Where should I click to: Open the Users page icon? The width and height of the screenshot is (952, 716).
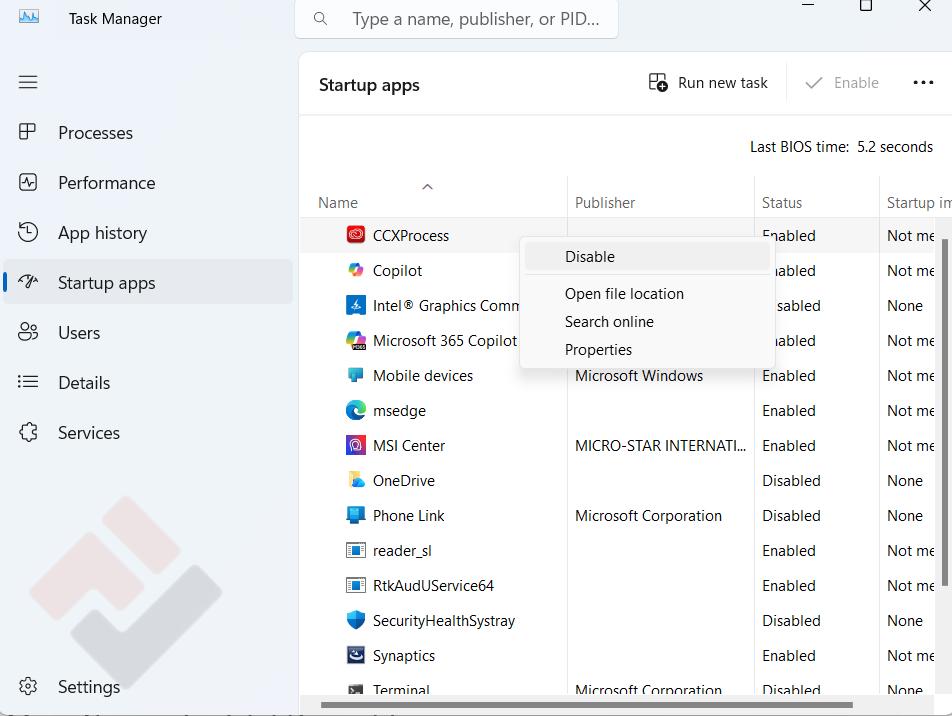point(28,332)
